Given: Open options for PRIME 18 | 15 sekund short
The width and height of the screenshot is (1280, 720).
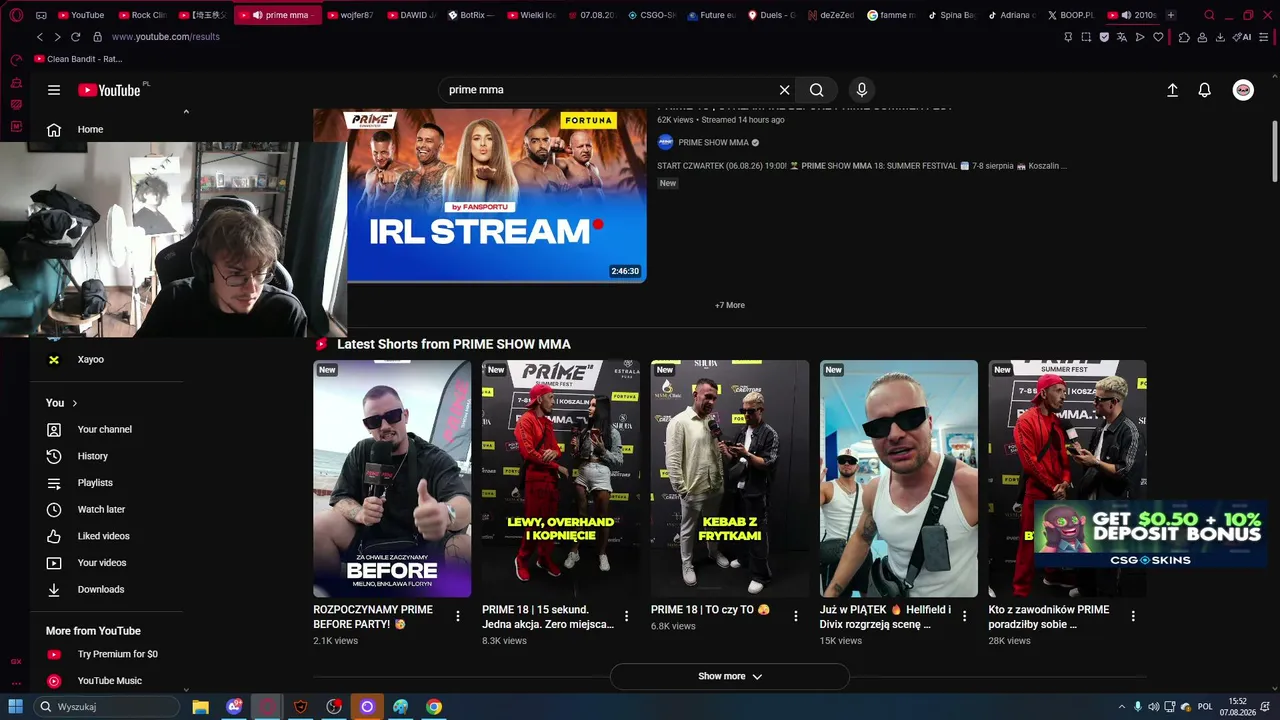Looking at the screenshot, I should pyautogui.click(x=627, y=616).
